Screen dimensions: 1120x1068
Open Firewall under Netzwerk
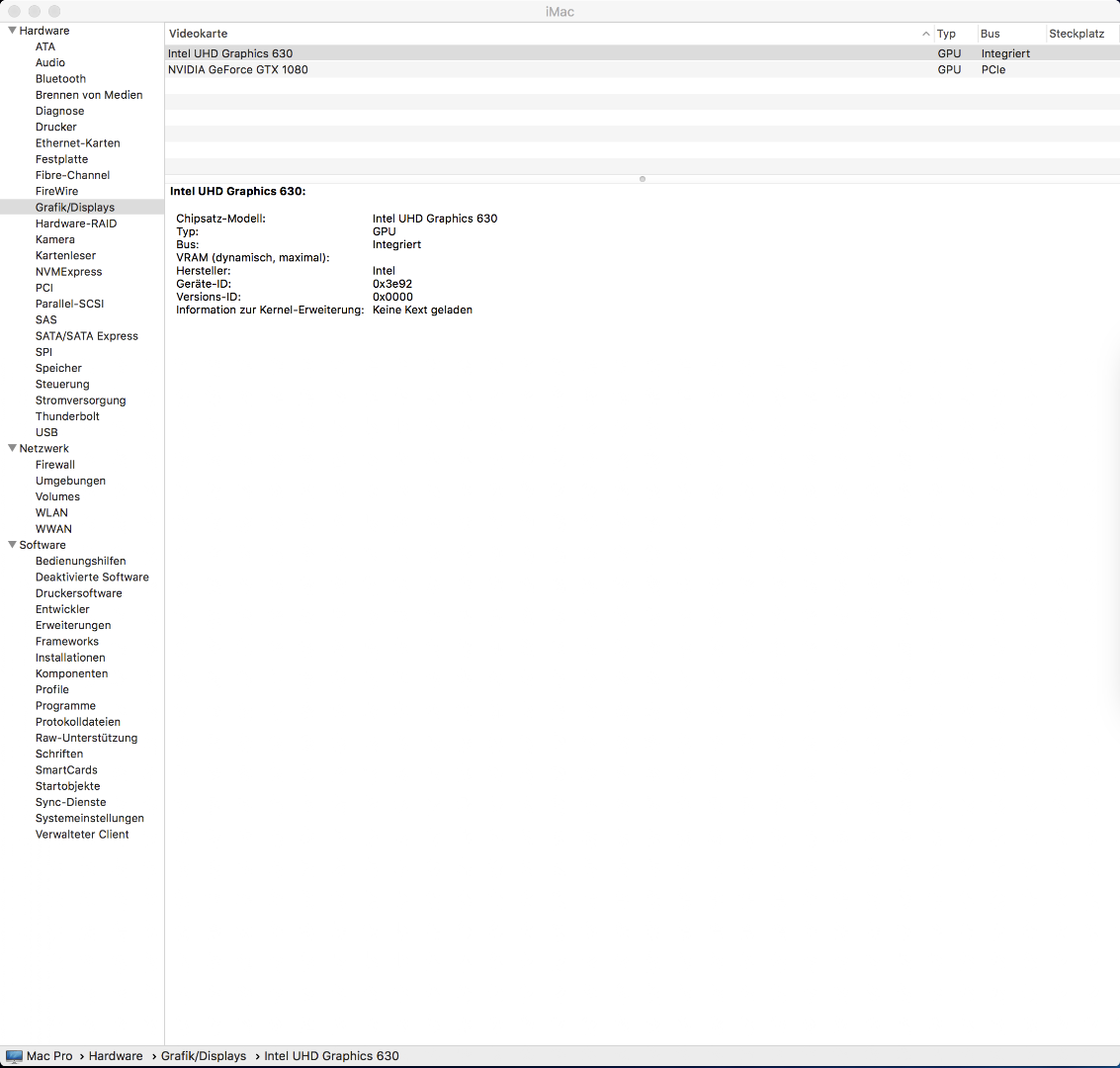click(55, 465)
